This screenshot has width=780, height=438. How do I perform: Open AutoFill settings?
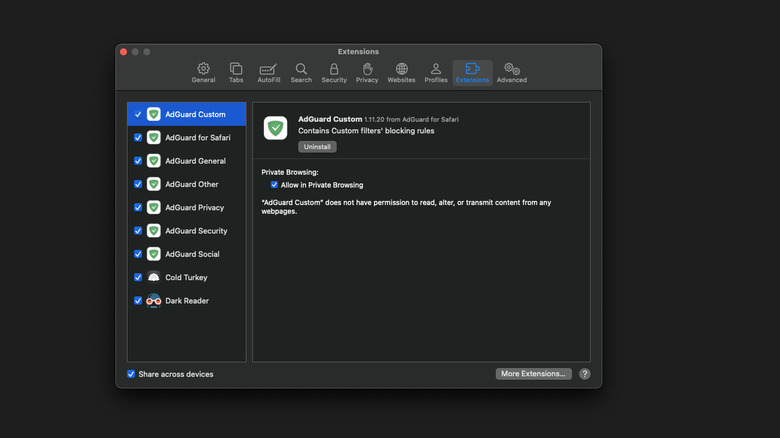(269, 73)
